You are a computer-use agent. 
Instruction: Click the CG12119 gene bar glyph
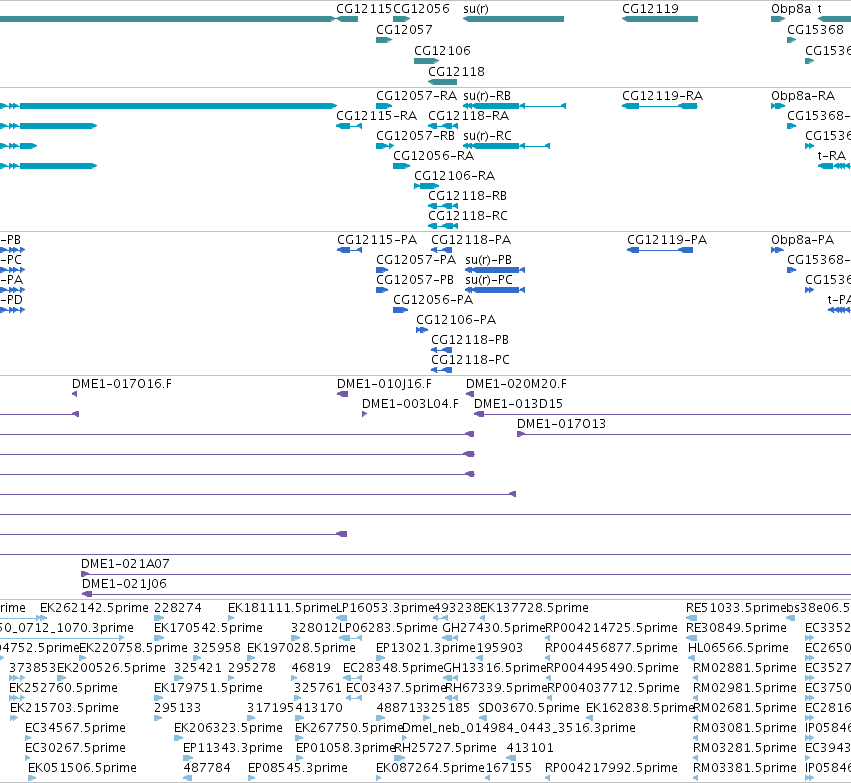click(x=660, y=19)
